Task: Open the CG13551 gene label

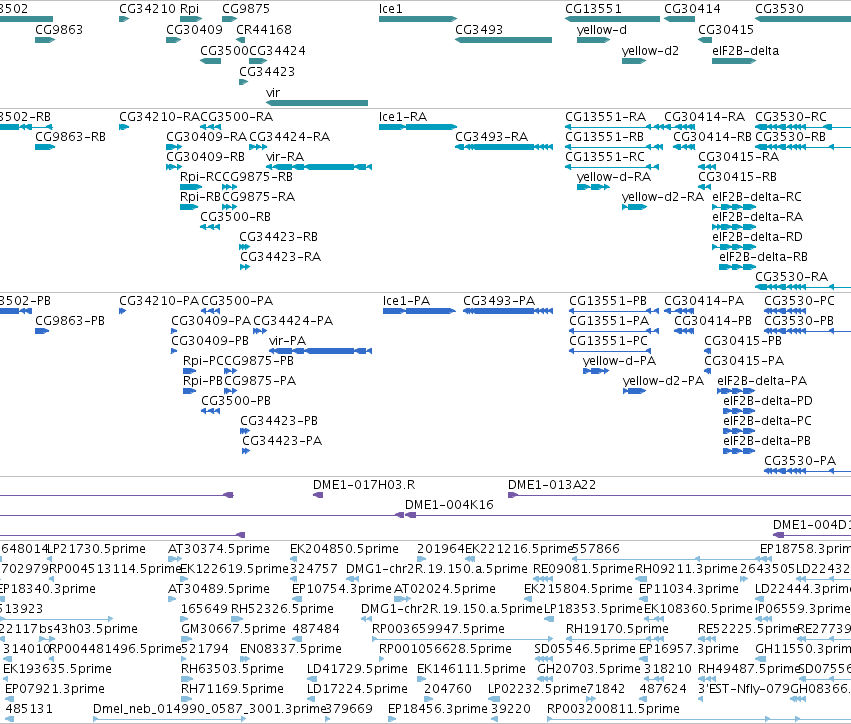Action: pyautogui.click(x=593, y=9)
